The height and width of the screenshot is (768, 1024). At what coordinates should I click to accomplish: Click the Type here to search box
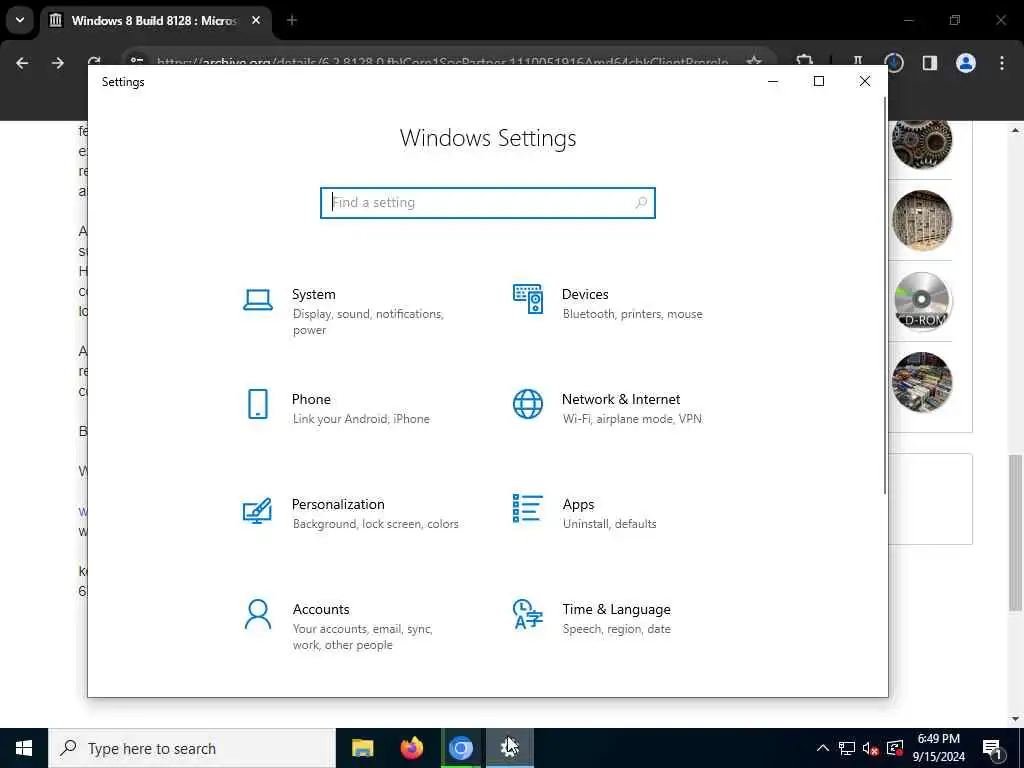pos(192,748)
